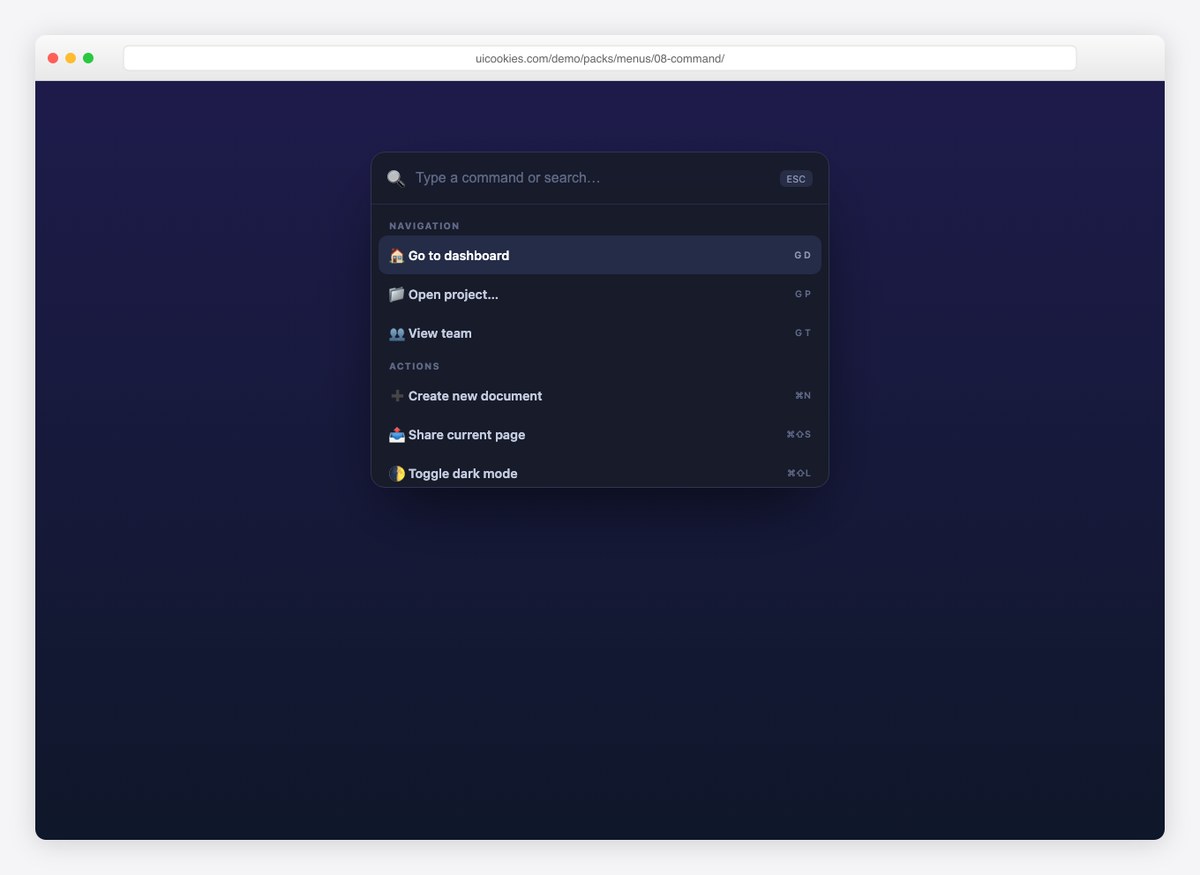The height and width of the screenshot is (875, 1200).
Task: Minimize the window with the yellow button
Action: pyautogui.click(x=70, y=58)
